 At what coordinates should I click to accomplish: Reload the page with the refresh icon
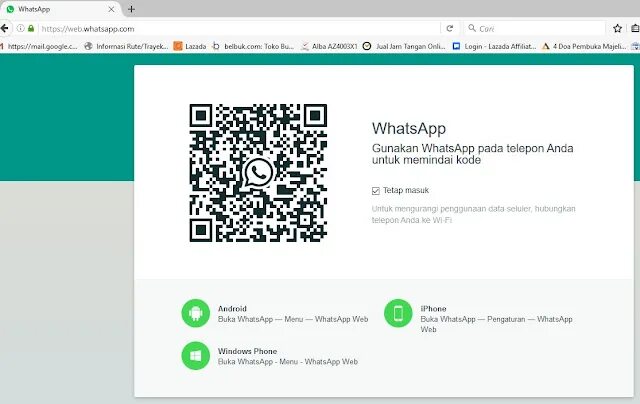click(450, 29)
